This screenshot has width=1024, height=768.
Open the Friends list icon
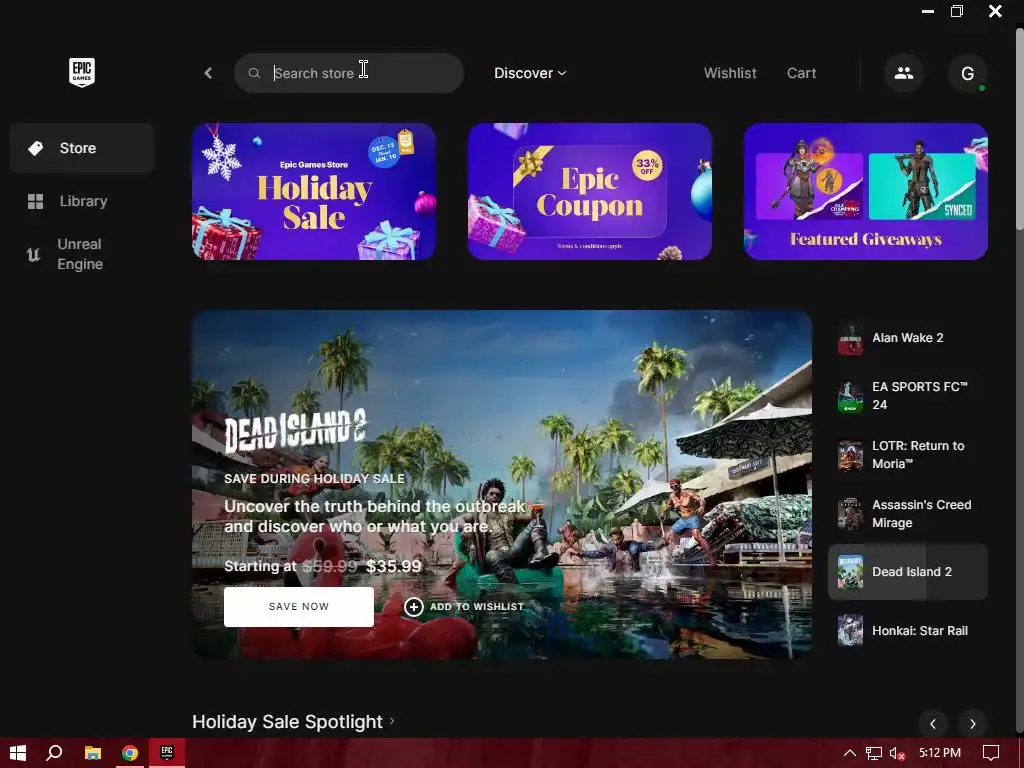pyautogui.click(x=904, y=73)
